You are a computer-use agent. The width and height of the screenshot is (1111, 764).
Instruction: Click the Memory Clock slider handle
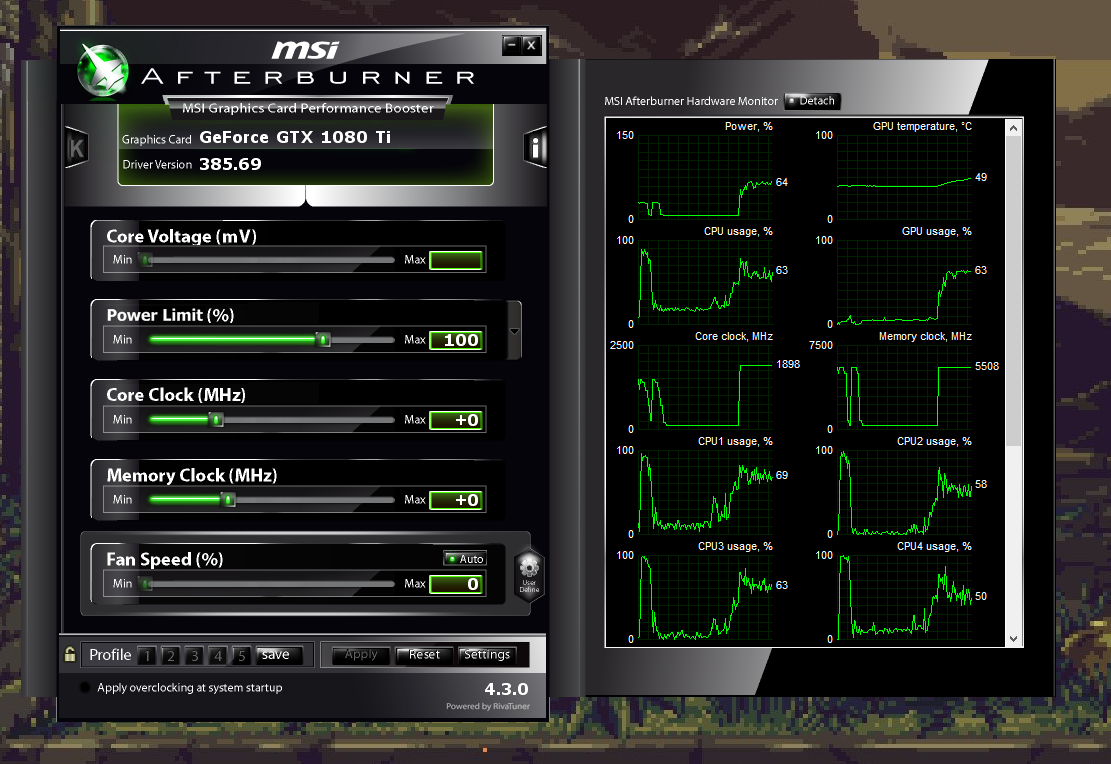point(228,500)
